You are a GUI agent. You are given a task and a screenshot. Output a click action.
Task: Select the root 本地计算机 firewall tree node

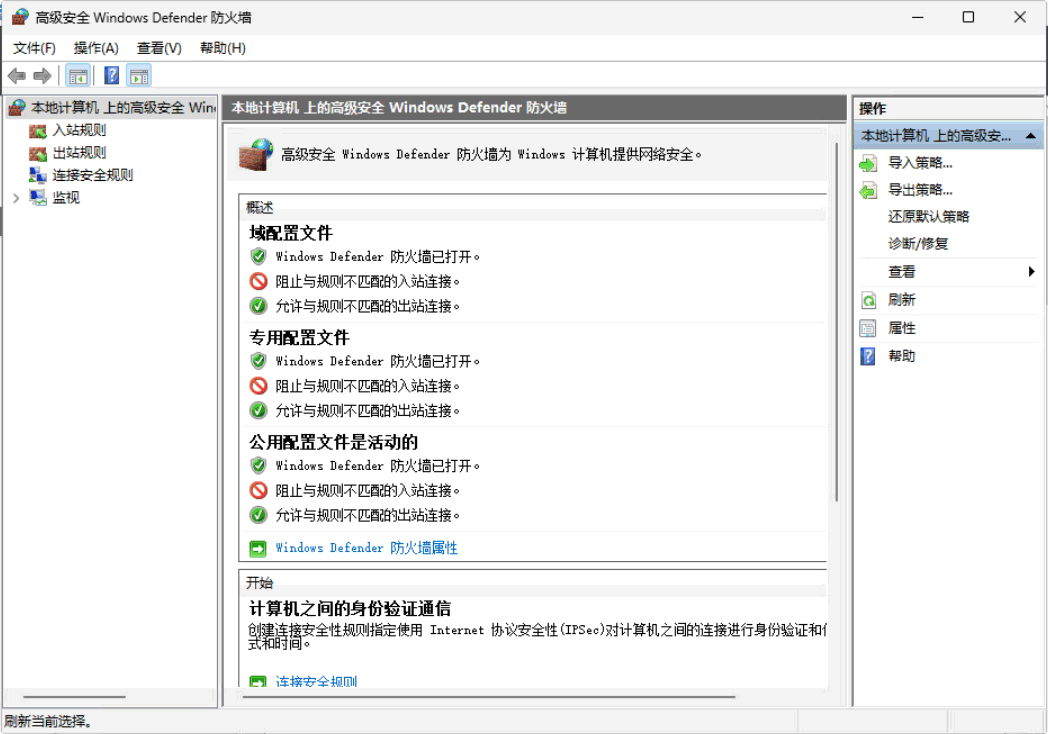[124, 108]
